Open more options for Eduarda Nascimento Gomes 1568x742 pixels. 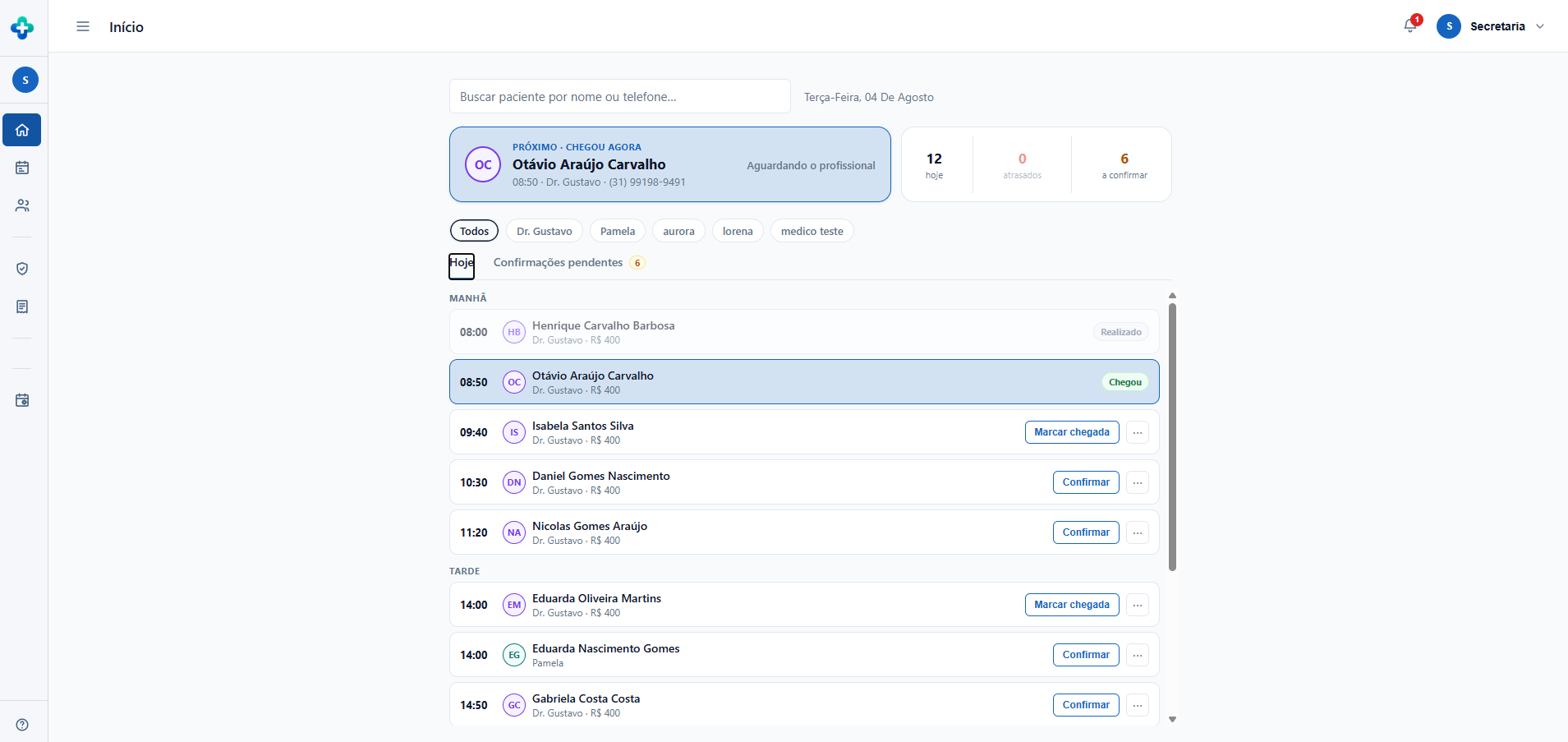coord(1138,655)
